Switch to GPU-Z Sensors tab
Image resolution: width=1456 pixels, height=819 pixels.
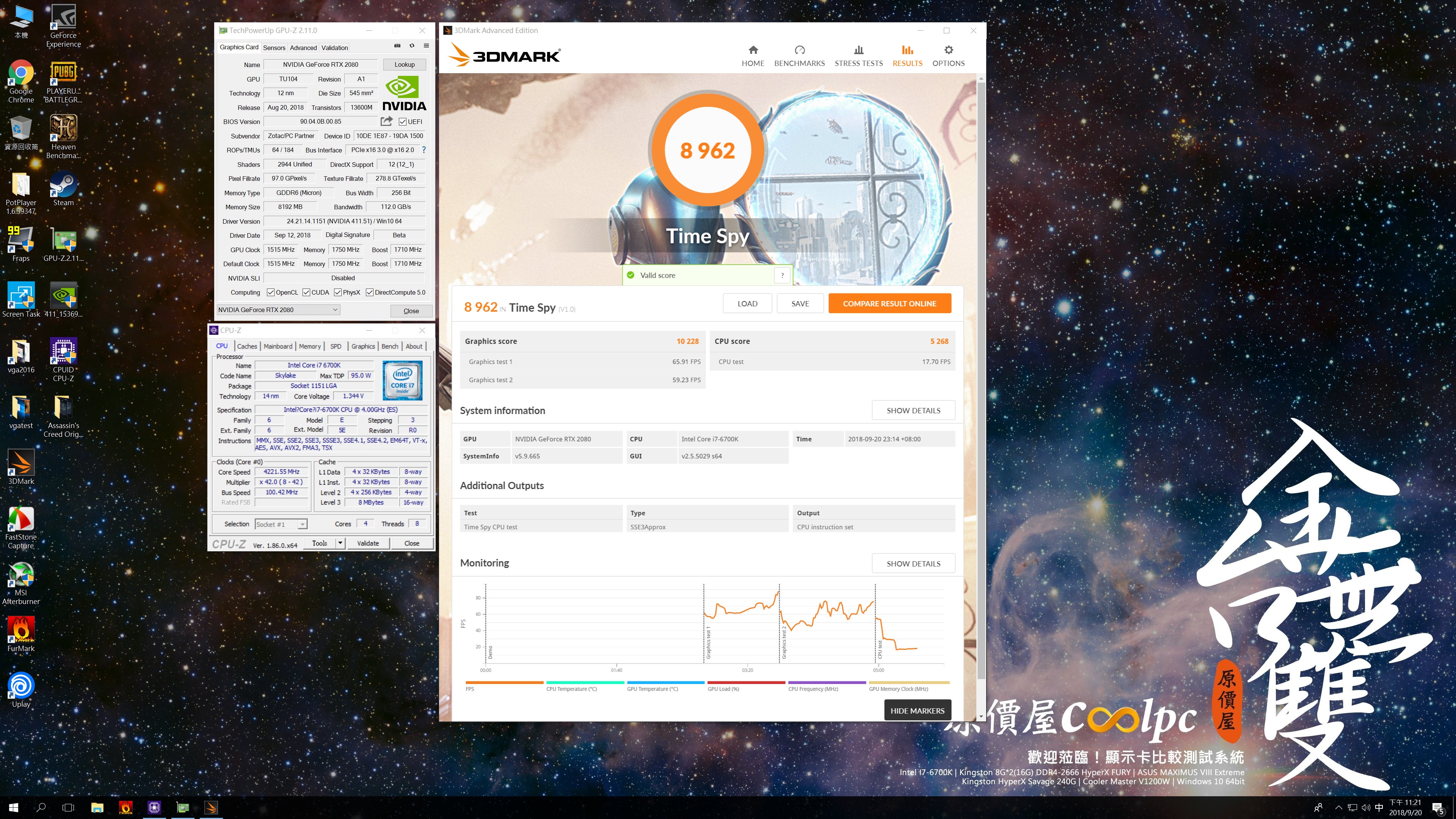[x=274, y=47]
